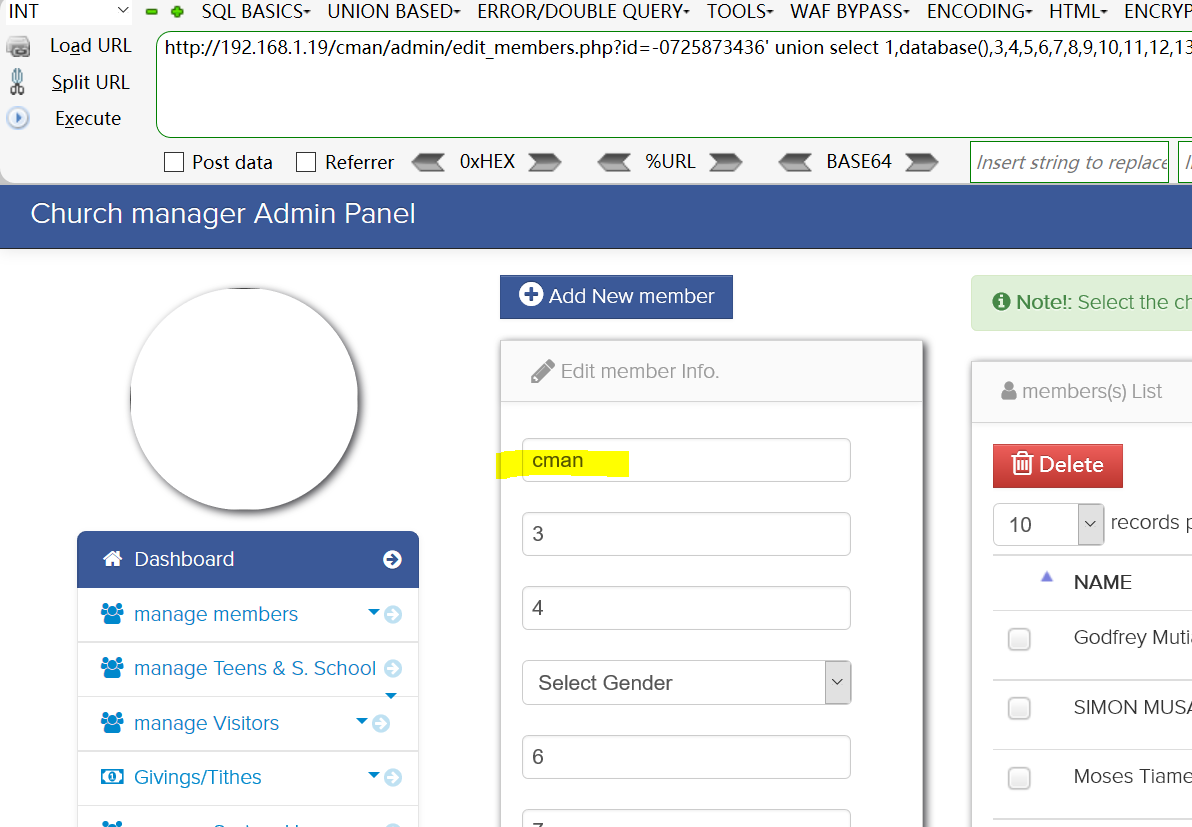Open the manage Visitors link
1192x827 pixels.
[x=207, y=723]
